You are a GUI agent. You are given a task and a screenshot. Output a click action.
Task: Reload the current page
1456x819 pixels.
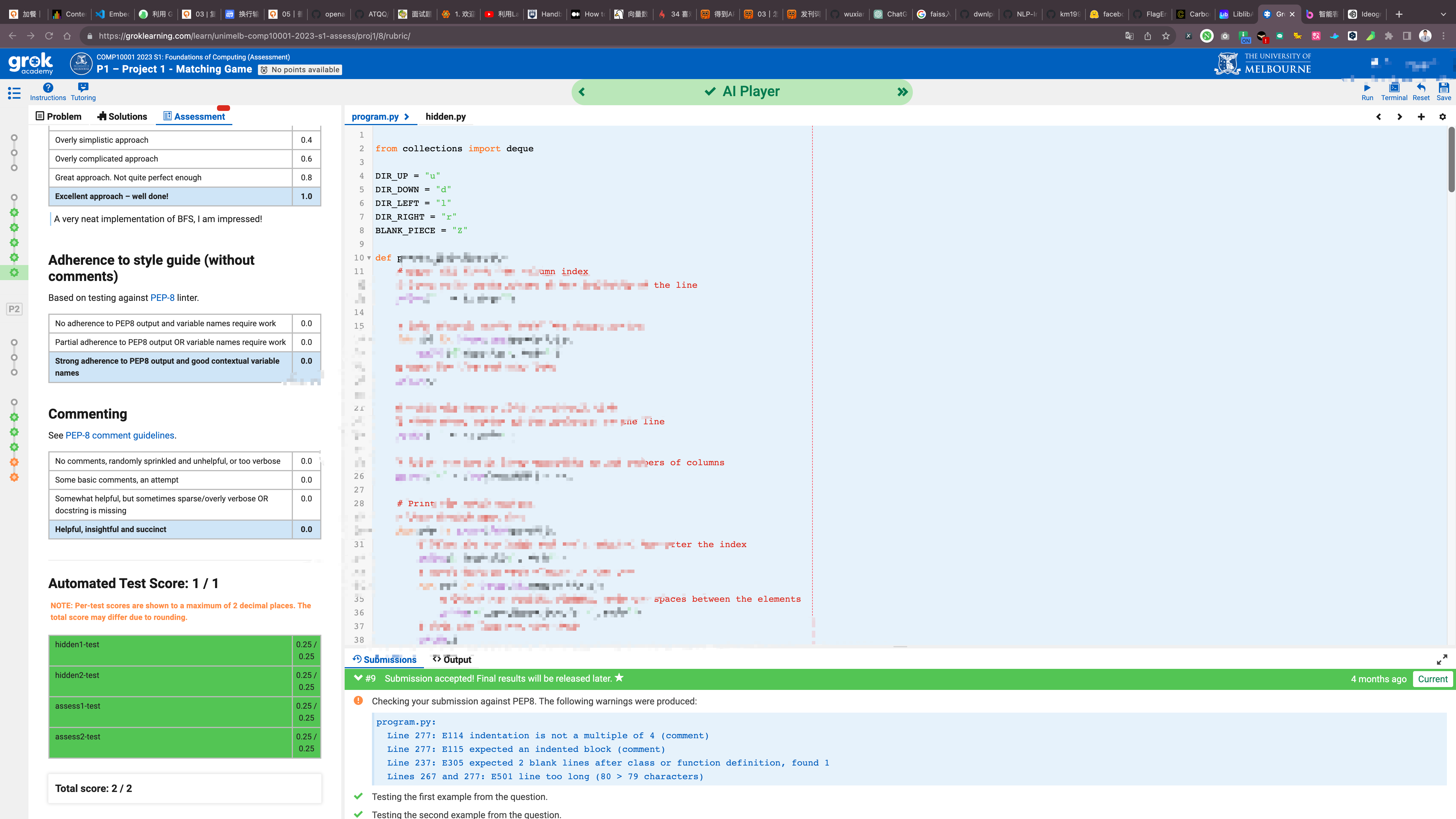49,36
